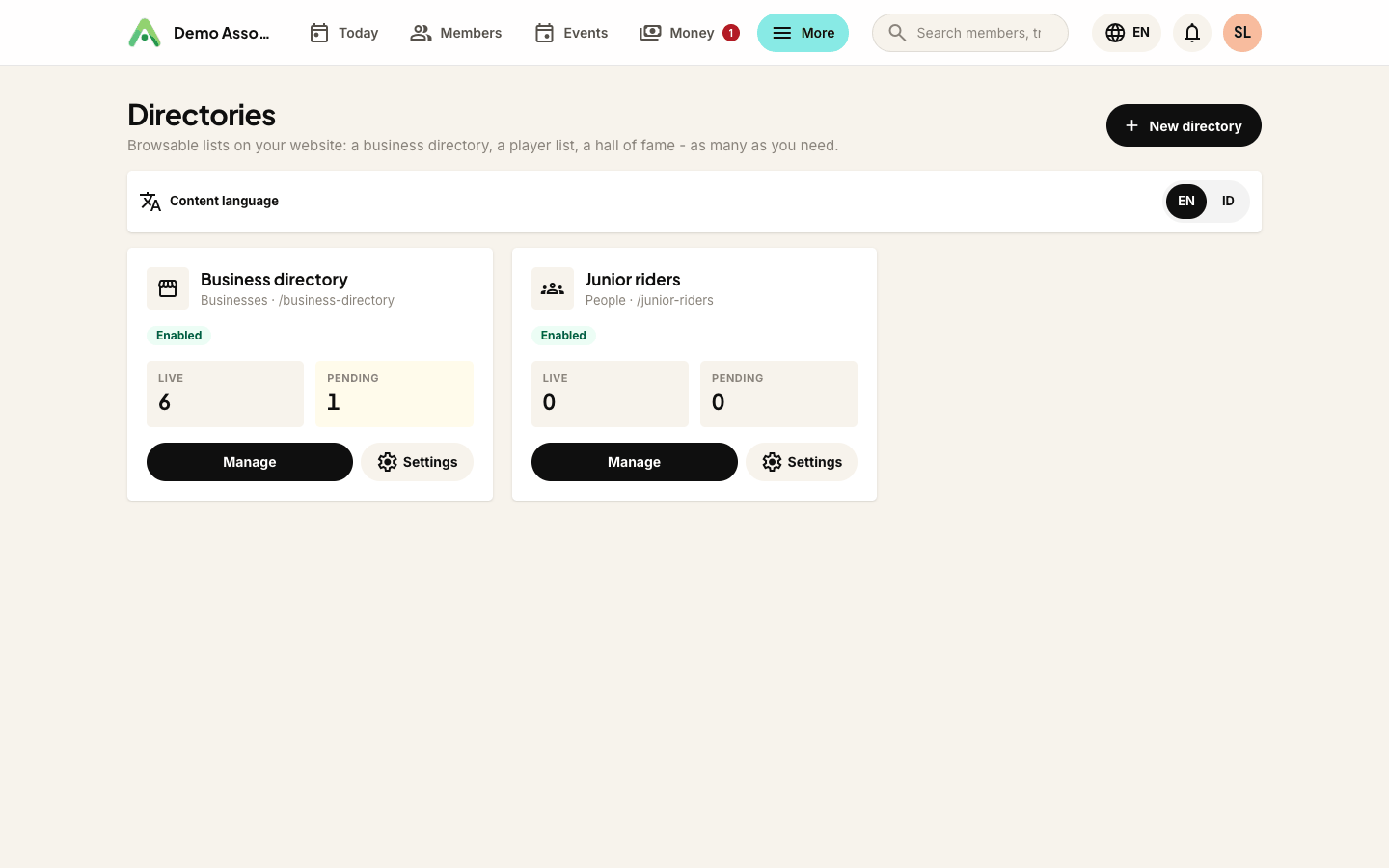Screen dimensions: 1389x868
Task: Navigate to Events
Action: coord(571,33)
